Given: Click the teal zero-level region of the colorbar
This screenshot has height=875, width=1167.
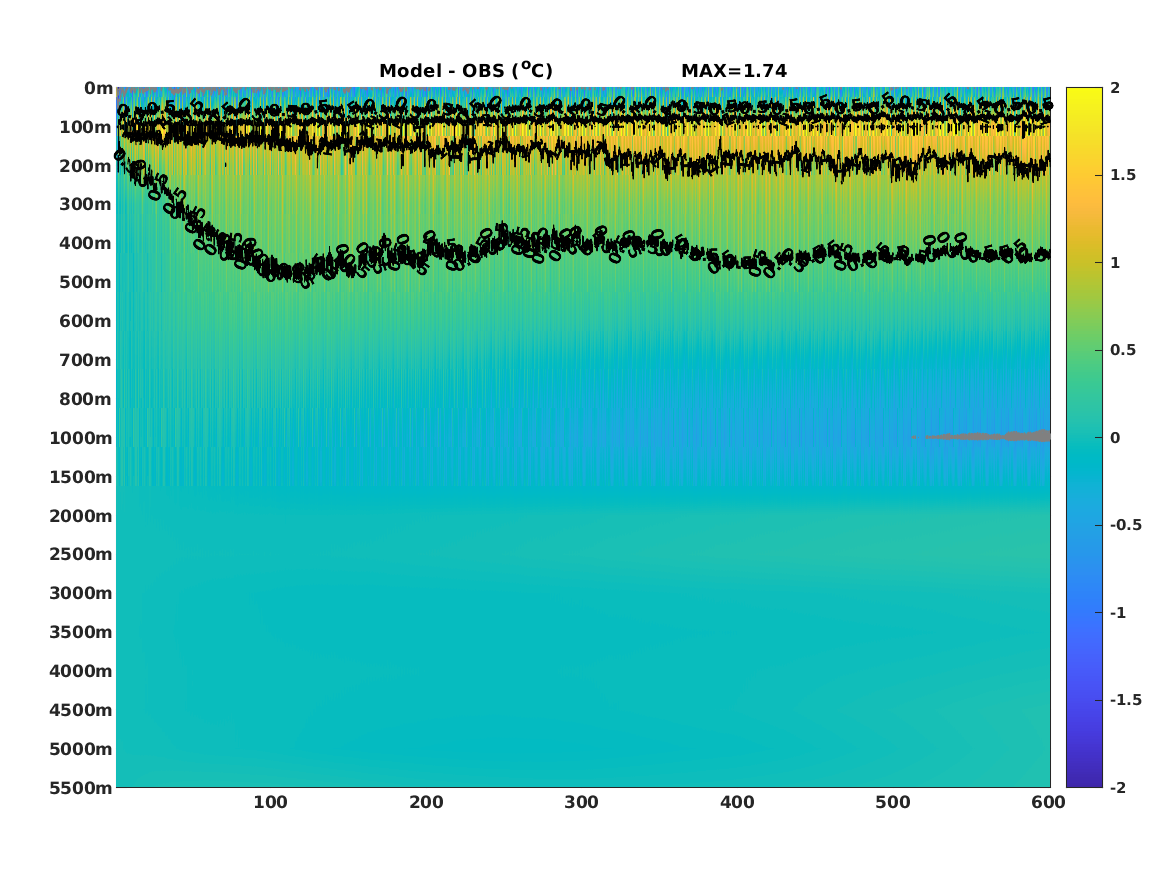Looking at the screenshot, I should coord(1084,438).
